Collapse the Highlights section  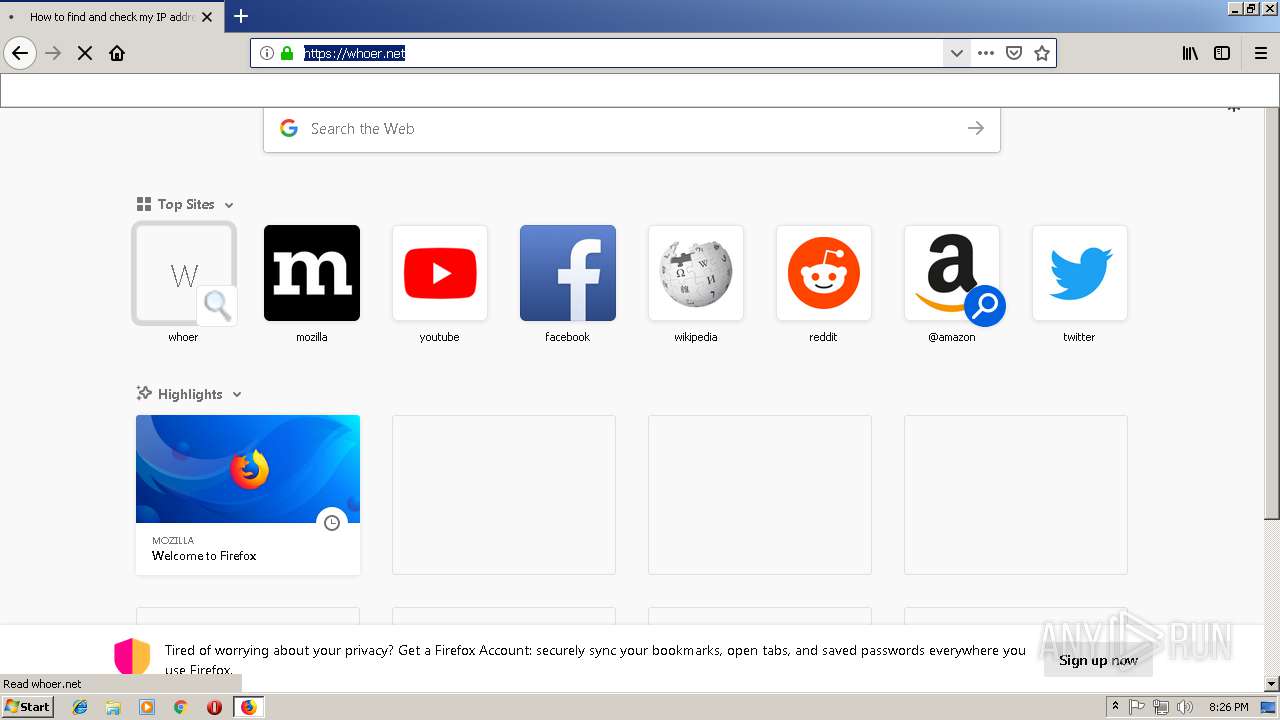(x=237, y=395)
